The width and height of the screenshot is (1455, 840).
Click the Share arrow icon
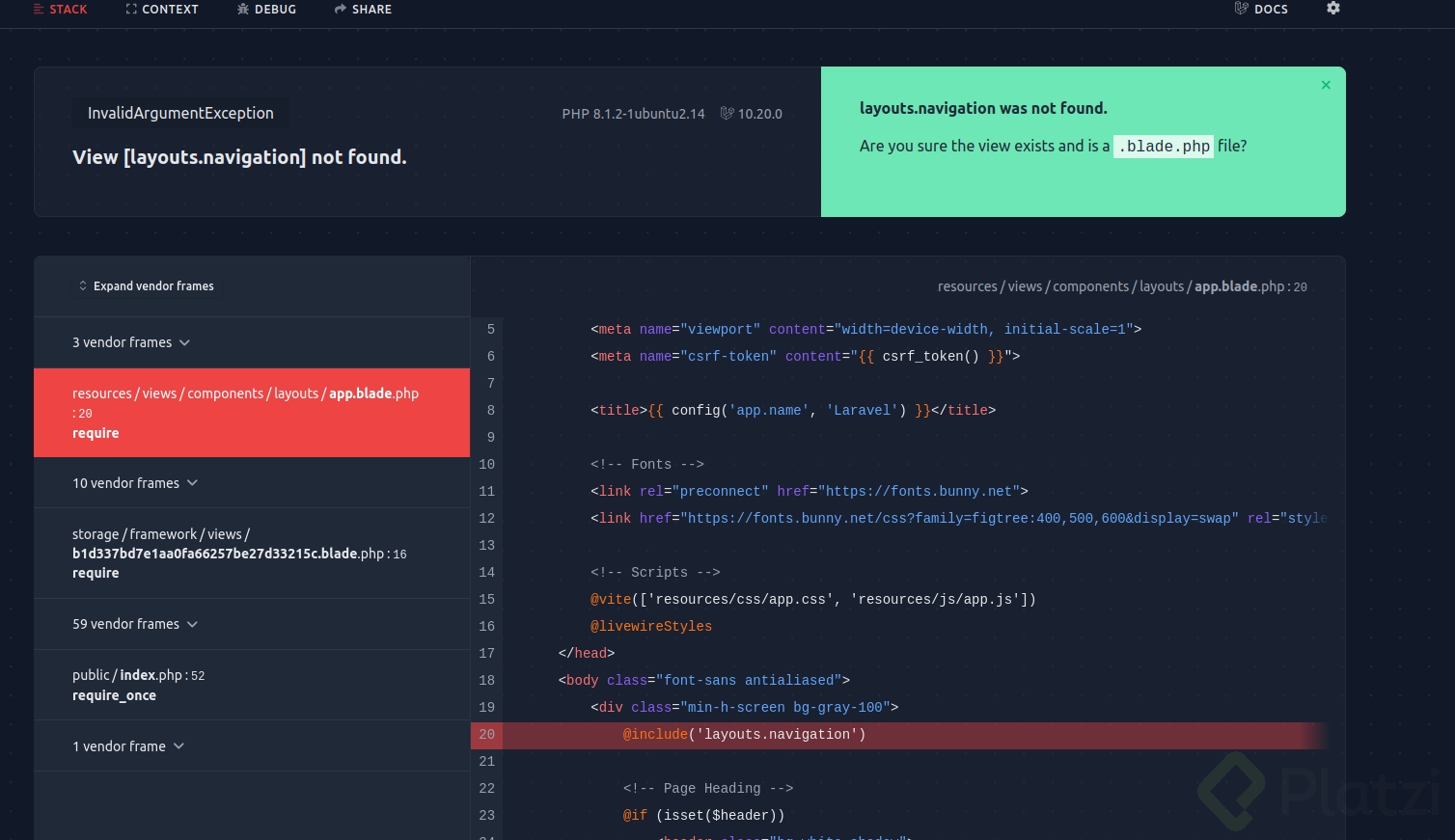(341, 10)
